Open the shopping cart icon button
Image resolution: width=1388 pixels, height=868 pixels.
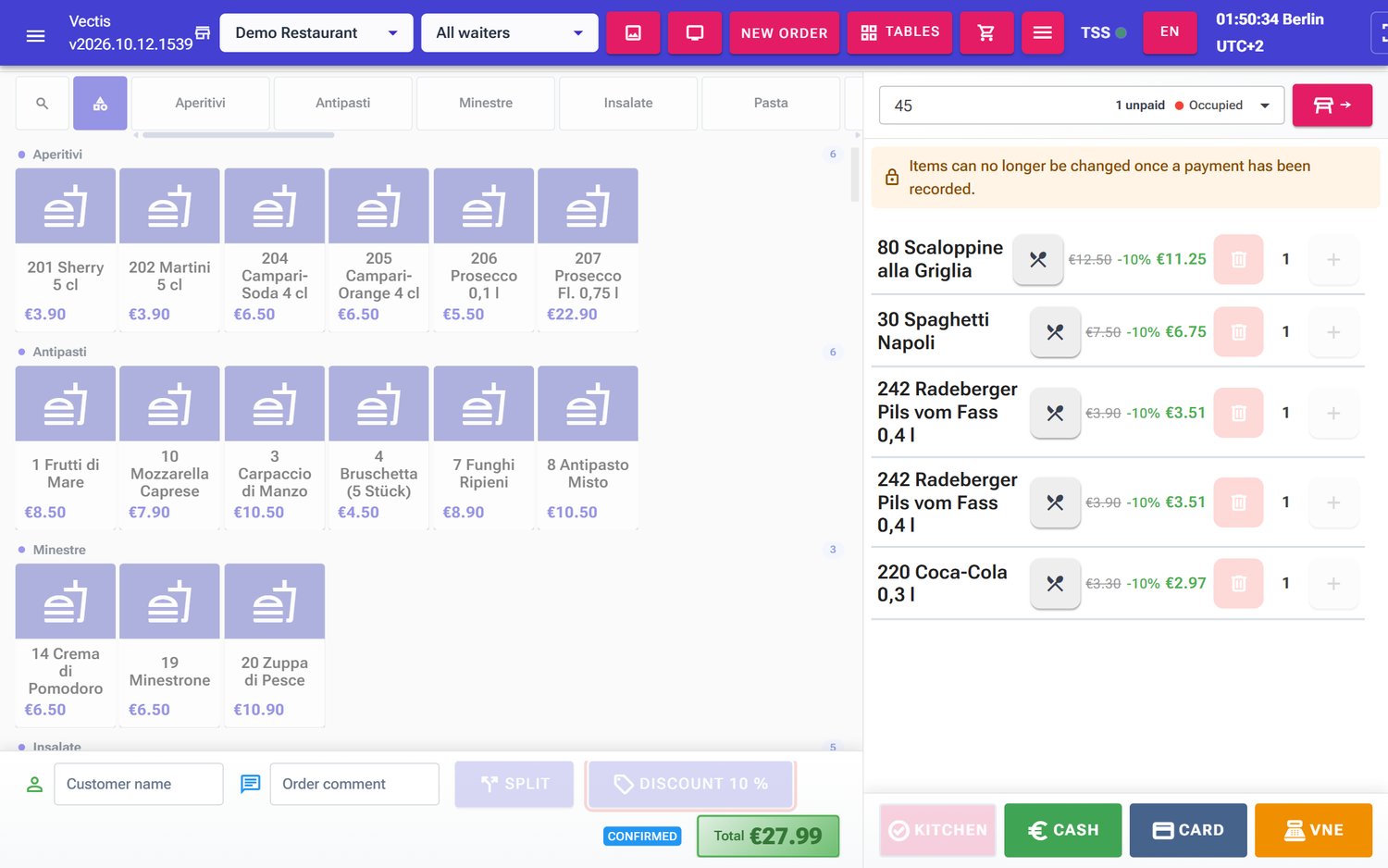tap(986, 33)
